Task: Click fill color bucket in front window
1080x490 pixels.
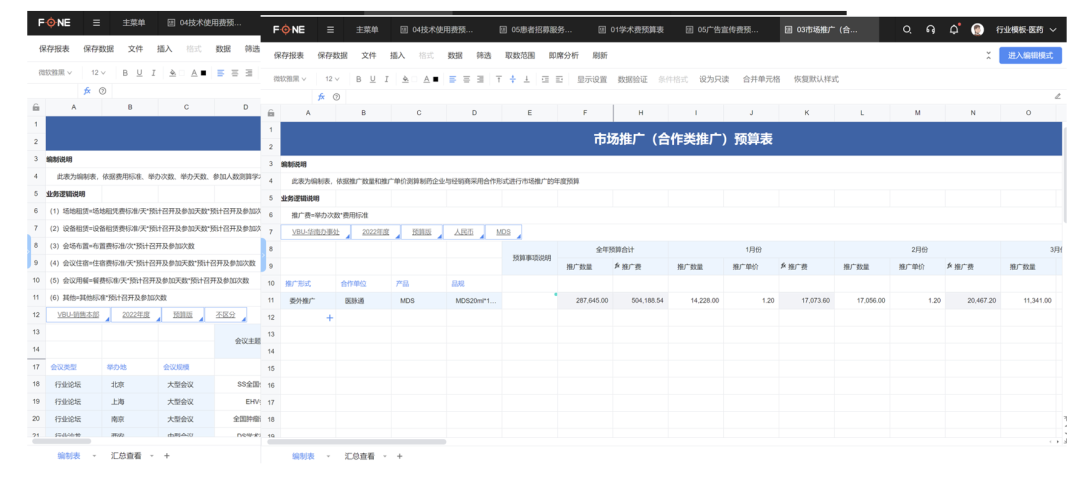Action: click(406, 79)
